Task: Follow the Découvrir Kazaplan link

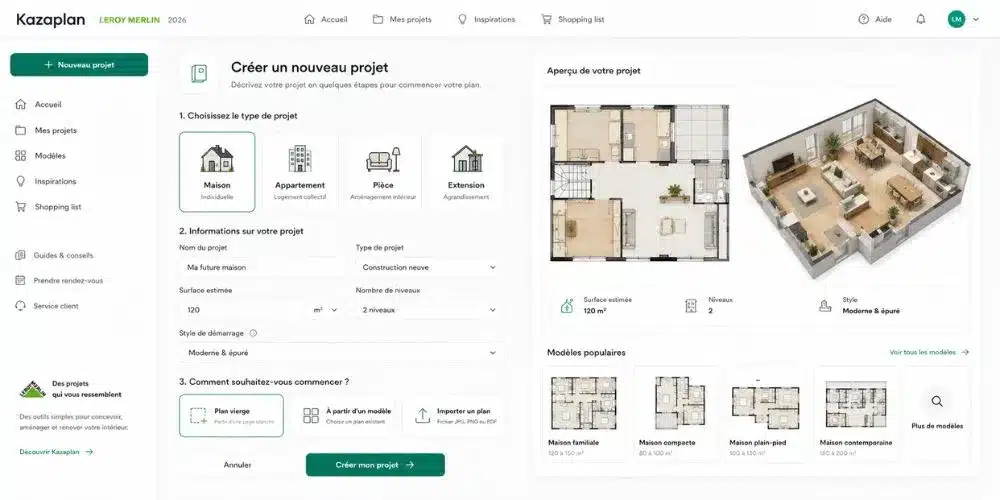Action: [x=56, y=452]
